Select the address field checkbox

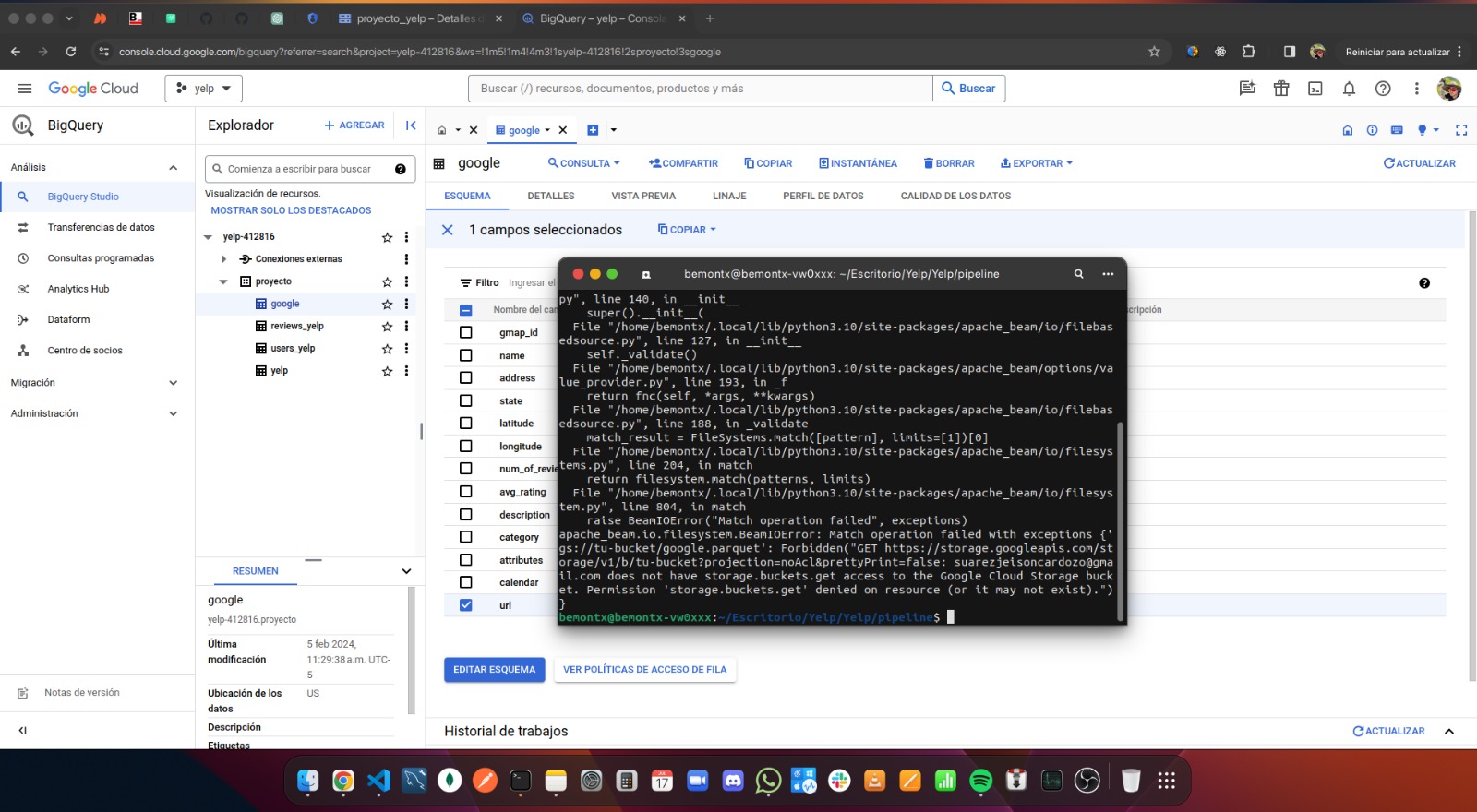click(465, 377)
